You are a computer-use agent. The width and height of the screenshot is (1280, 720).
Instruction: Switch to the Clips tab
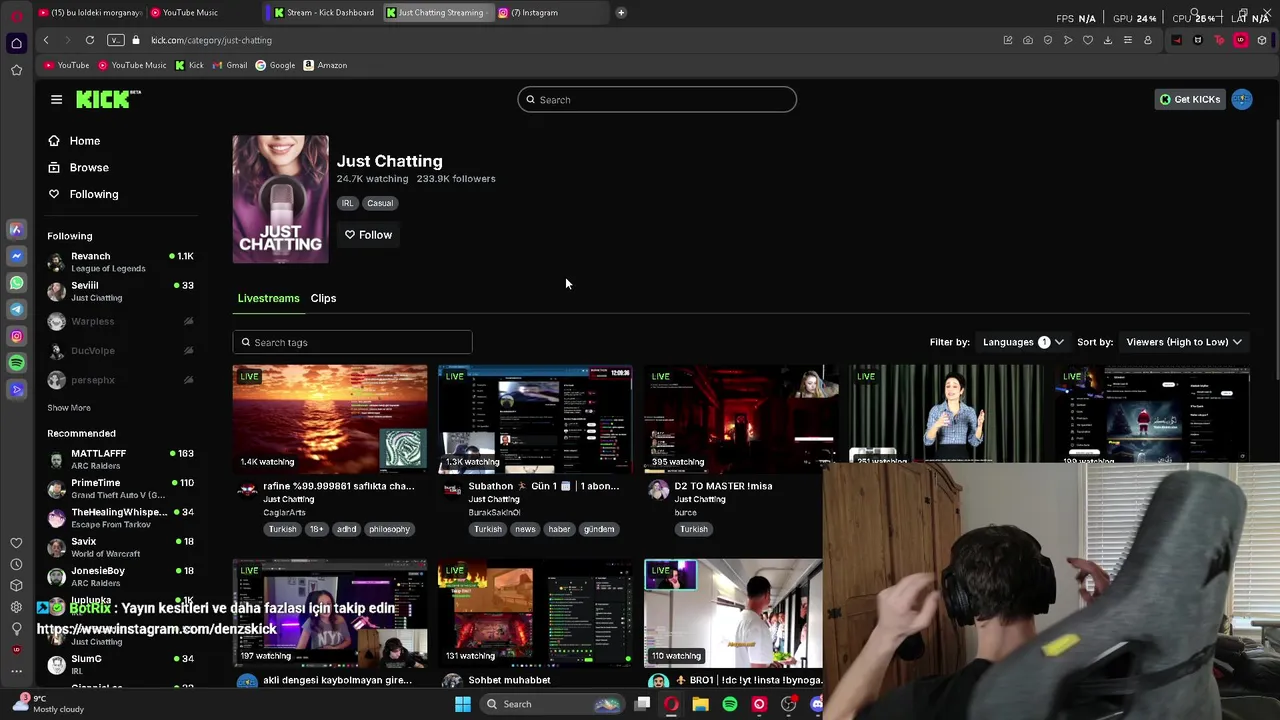pos(323,298)
